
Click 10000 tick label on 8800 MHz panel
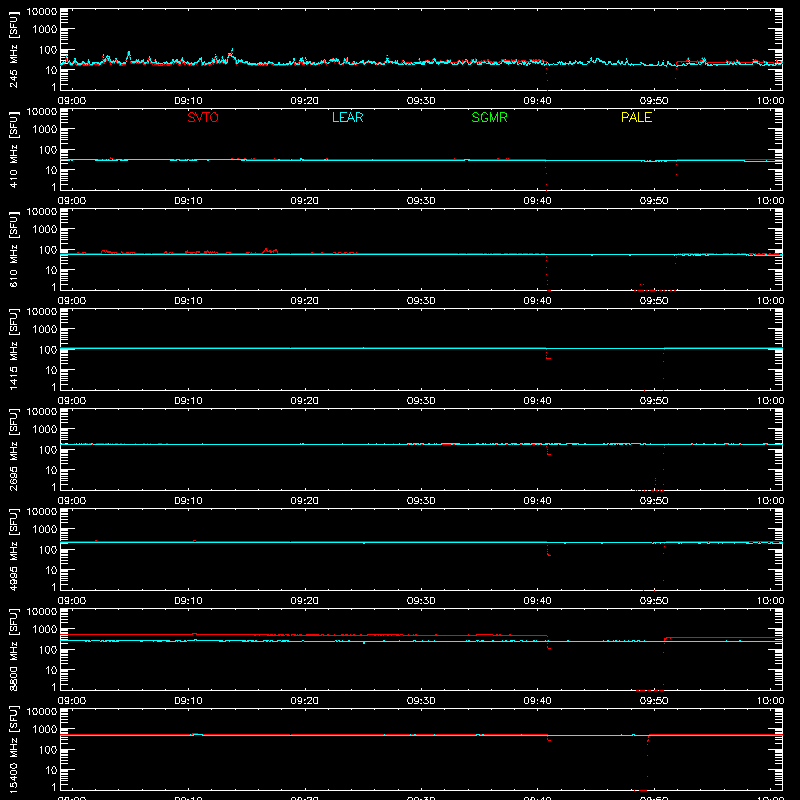coord(42,612)
